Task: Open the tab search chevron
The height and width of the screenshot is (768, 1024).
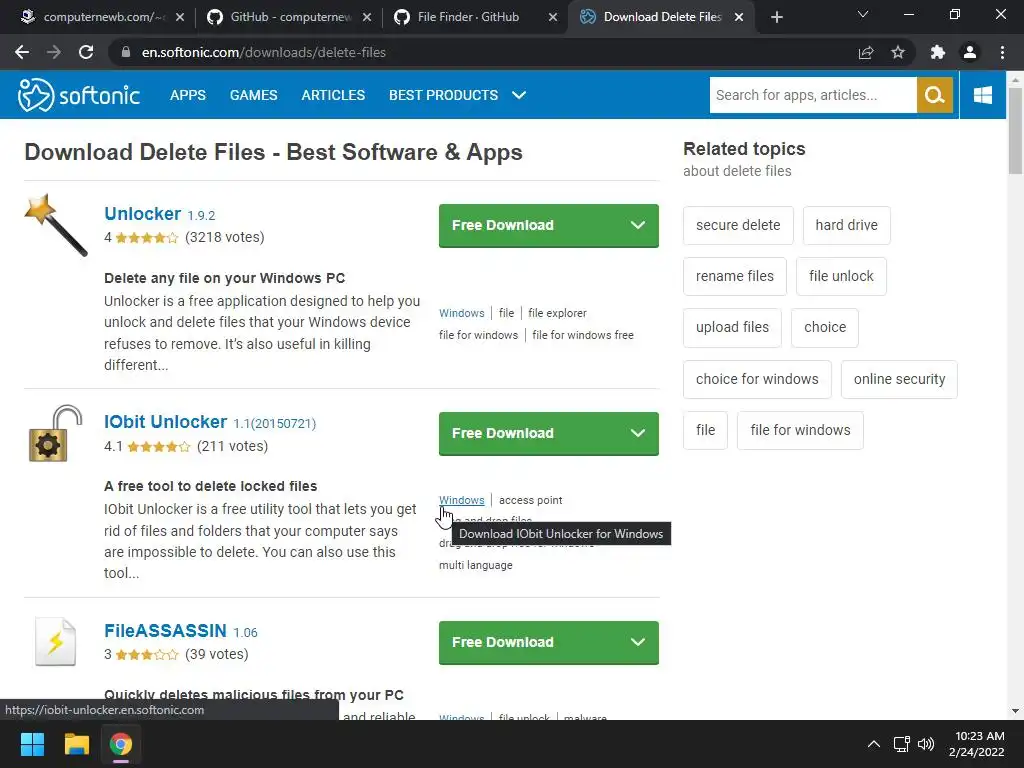Action: [863, 14]
